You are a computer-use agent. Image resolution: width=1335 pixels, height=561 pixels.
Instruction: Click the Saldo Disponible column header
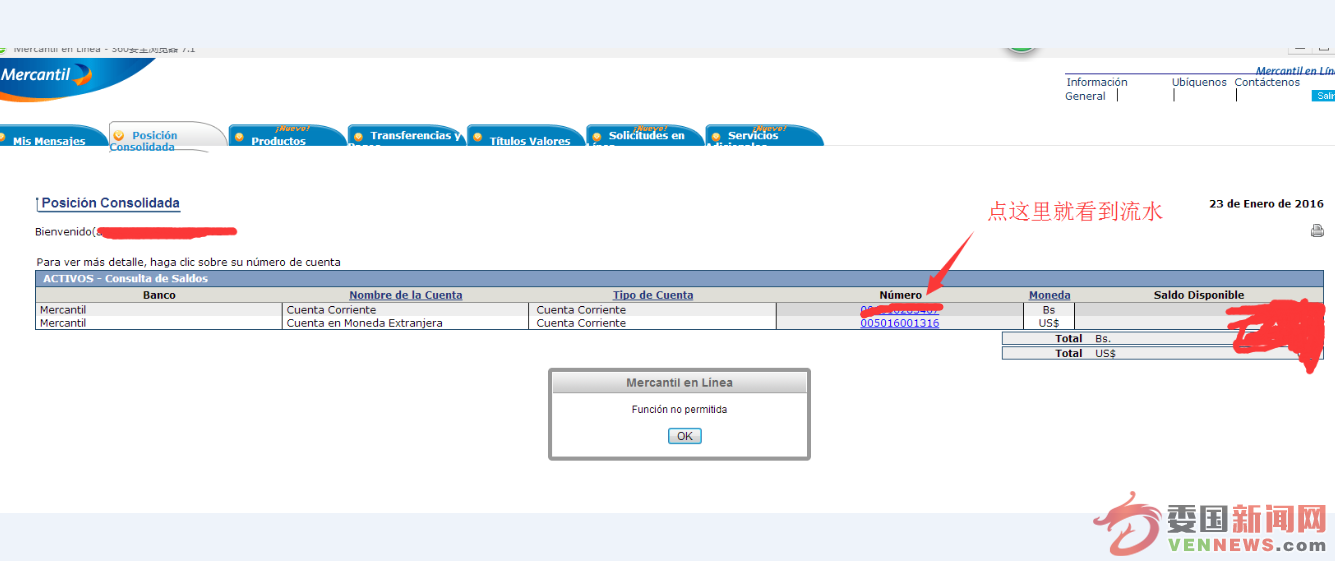coord(1198,295)
